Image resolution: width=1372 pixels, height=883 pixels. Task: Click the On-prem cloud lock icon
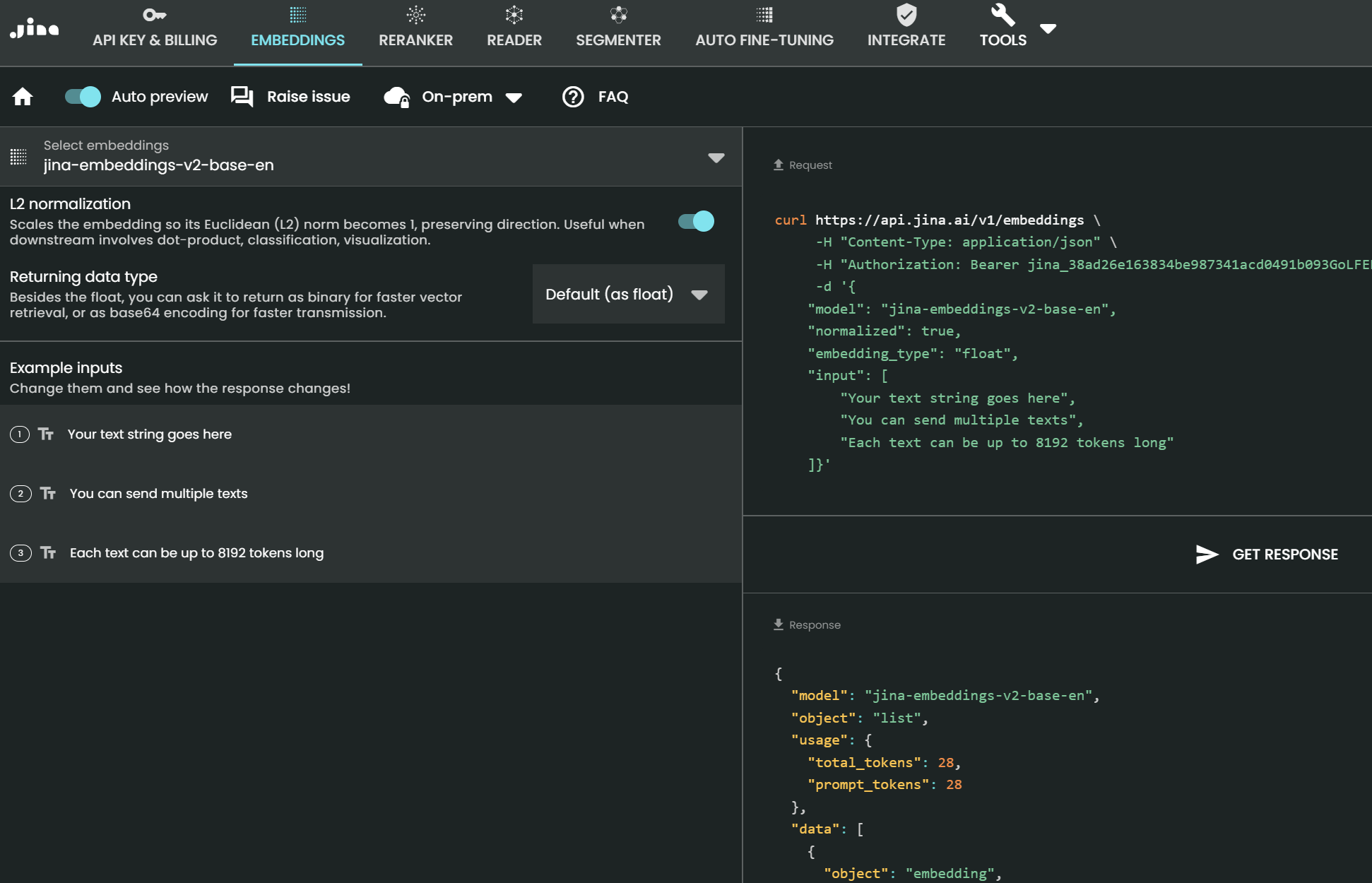point(397,97)
